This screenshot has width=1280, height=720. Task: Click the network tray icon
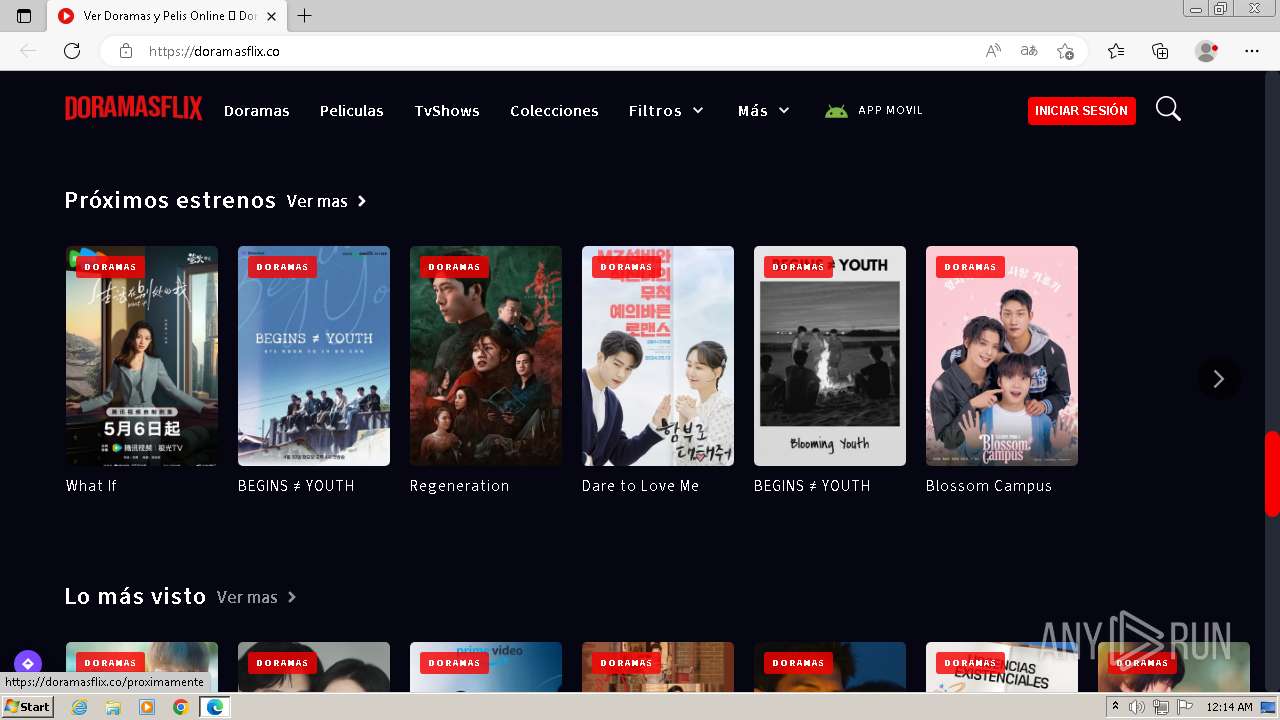click(1160, 707)
